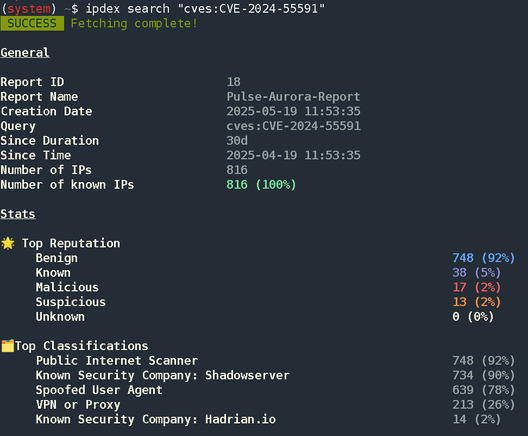Screen dimensions: 528x436
Task: Click Known Security Company: Hadrian.io entry
Action: pyautogui.click(x=156, y=420)
